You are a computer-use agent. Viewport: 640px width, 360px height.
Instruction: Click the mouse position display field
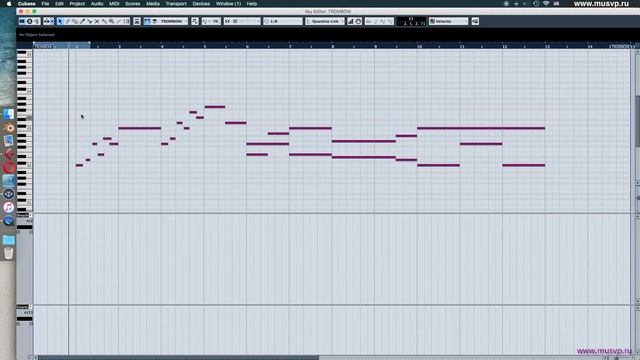411,21
